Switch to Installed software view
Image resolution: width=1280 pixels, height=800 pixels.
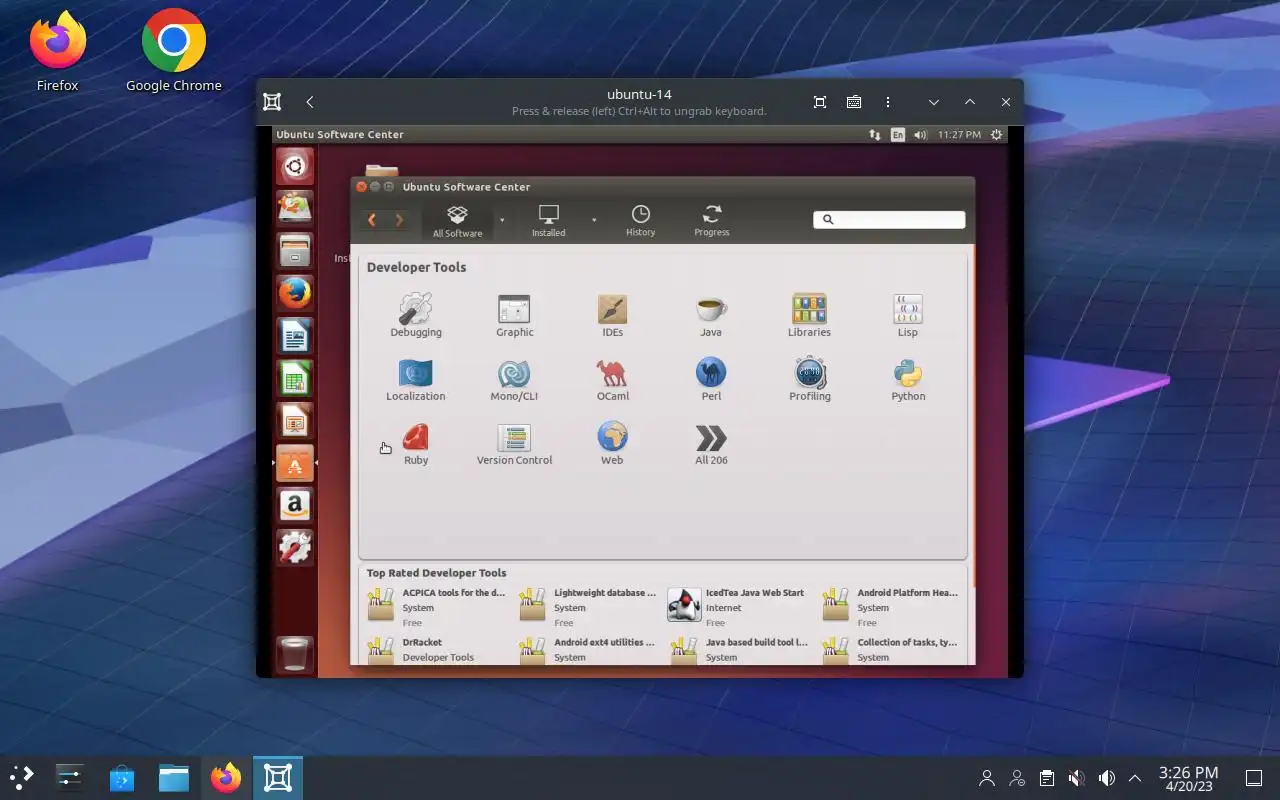click(548, 221)
